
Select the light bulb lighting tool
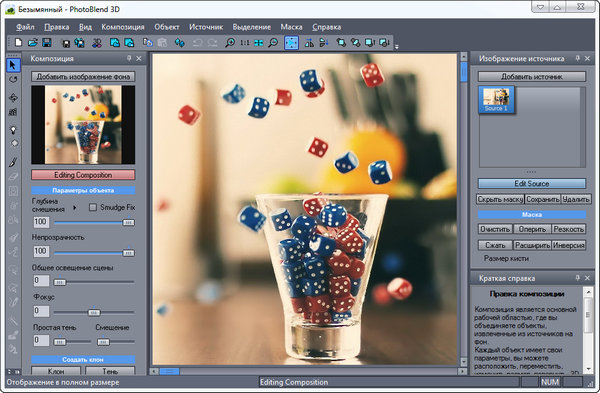[x=13, y=130]
